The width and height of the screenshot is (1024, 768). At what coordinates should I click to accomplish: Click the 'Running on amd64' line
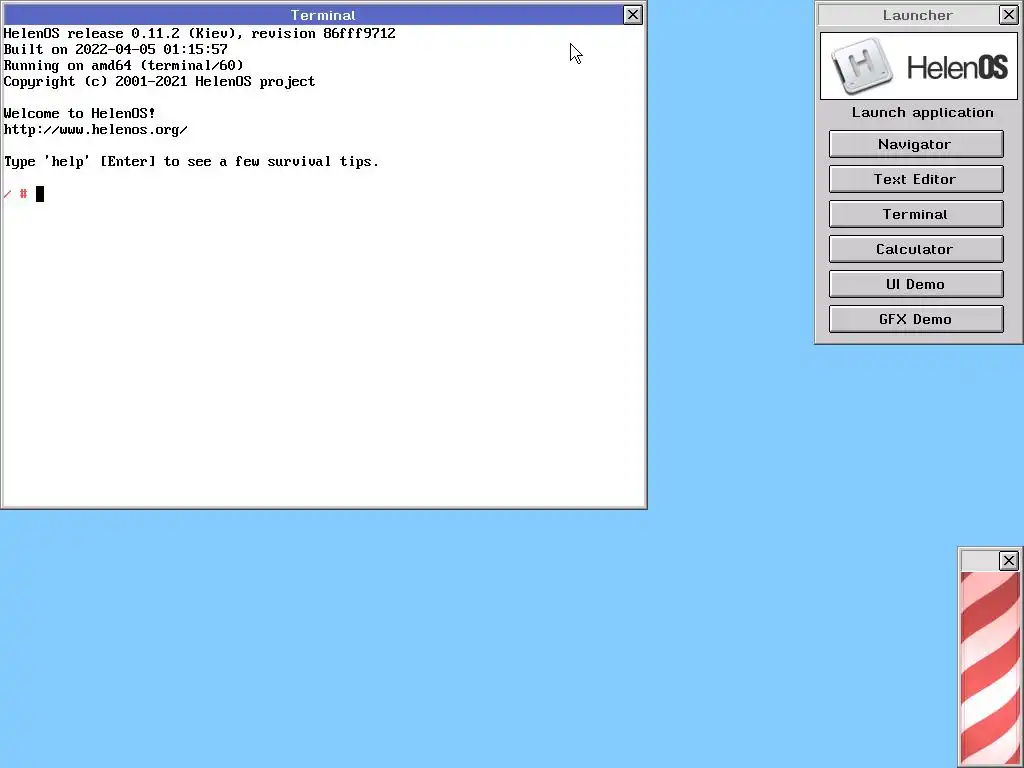pyautogui.click(x=123, y=65)
